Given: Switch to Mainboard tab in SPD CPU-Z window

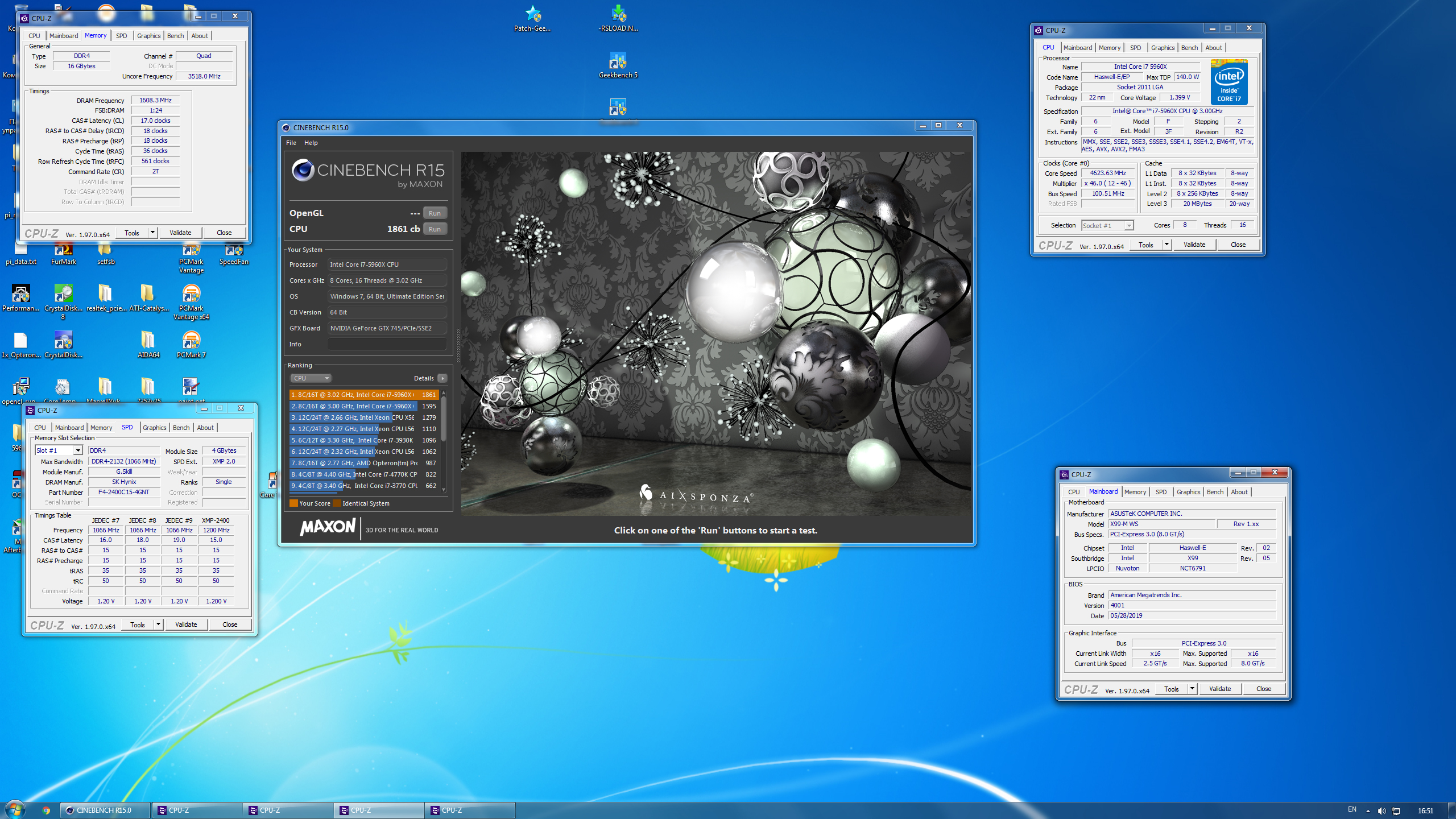Looking at the screenshot, I should 69,428.
